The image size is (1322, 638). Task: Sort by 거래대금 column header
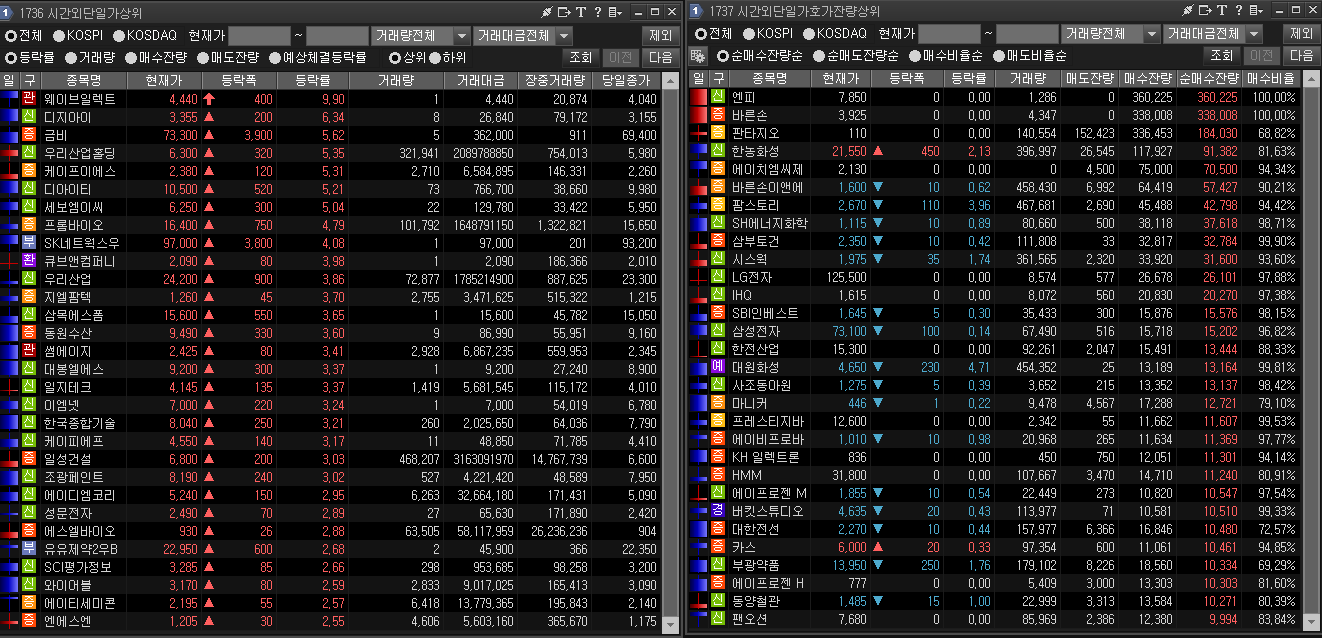(482, 80)
